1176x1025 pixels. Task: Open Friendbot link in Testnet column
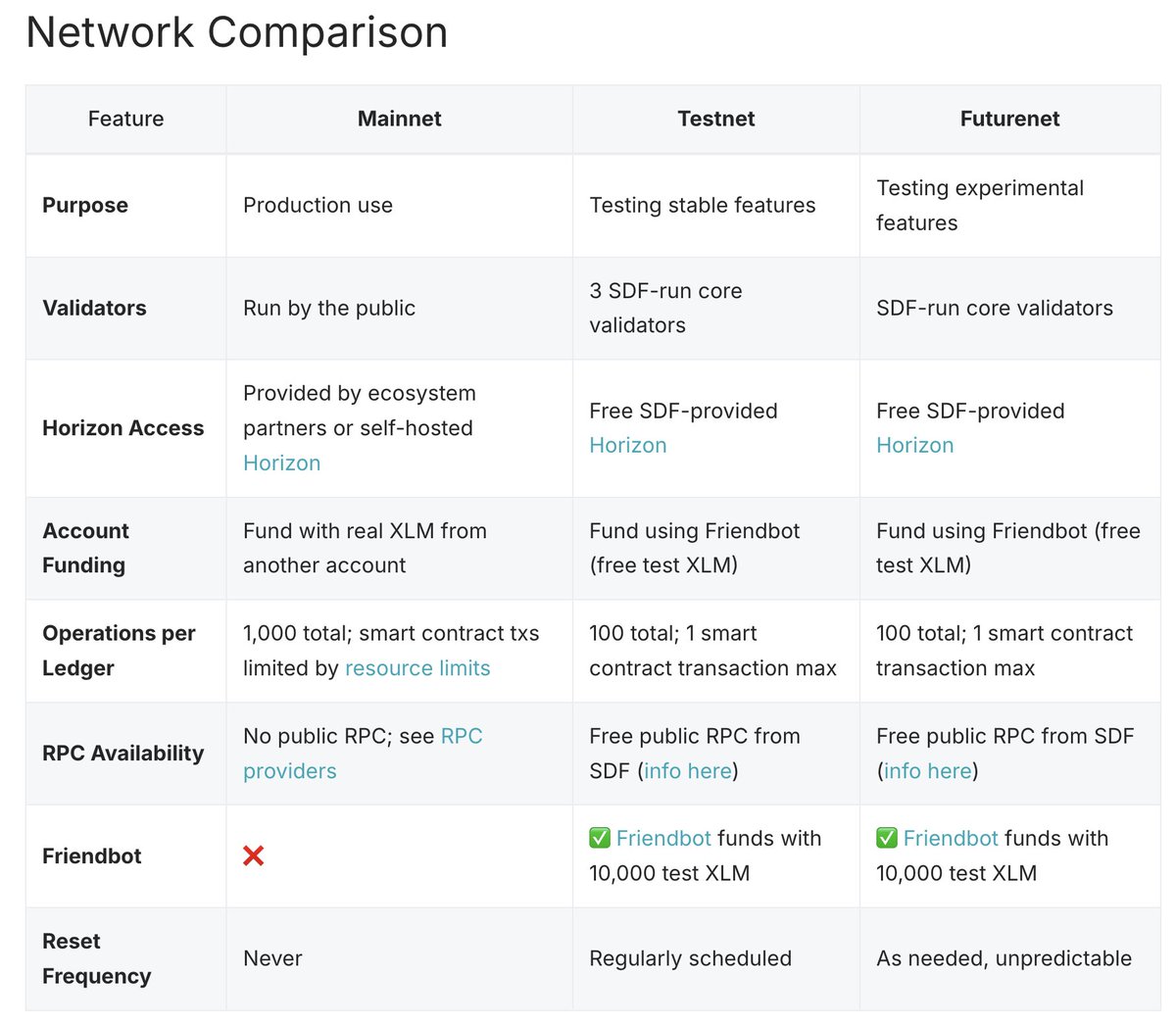(663, 838)
